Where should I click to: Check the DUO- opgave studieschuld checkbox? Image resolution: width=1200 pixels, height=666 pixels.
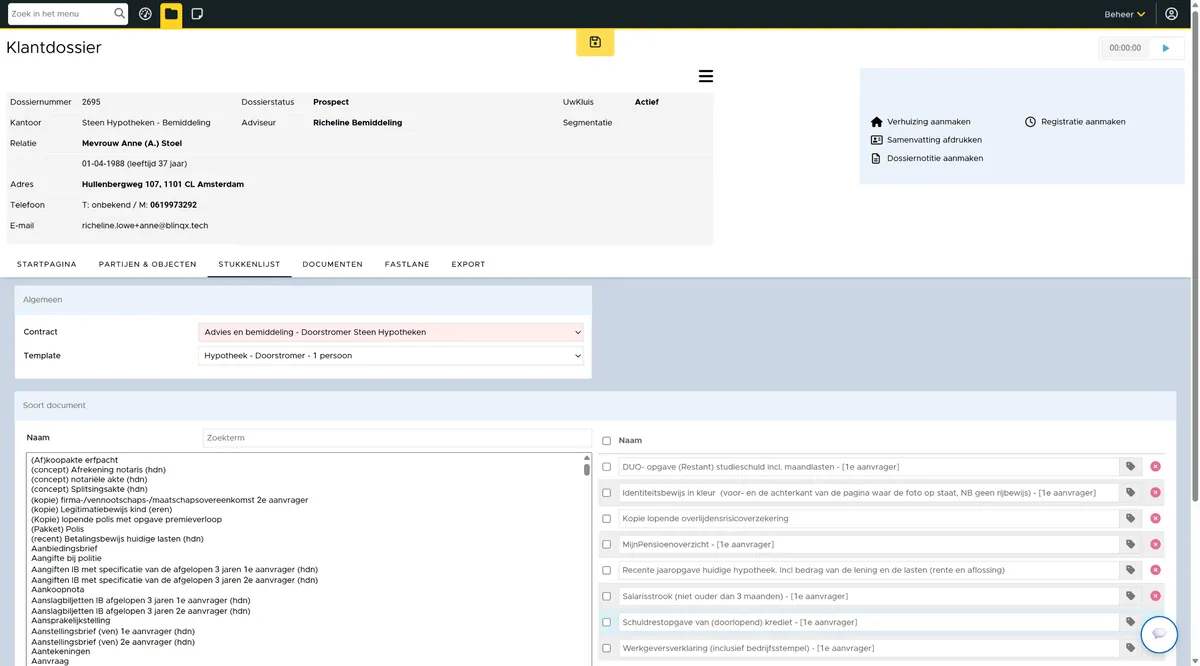(607, 467)
